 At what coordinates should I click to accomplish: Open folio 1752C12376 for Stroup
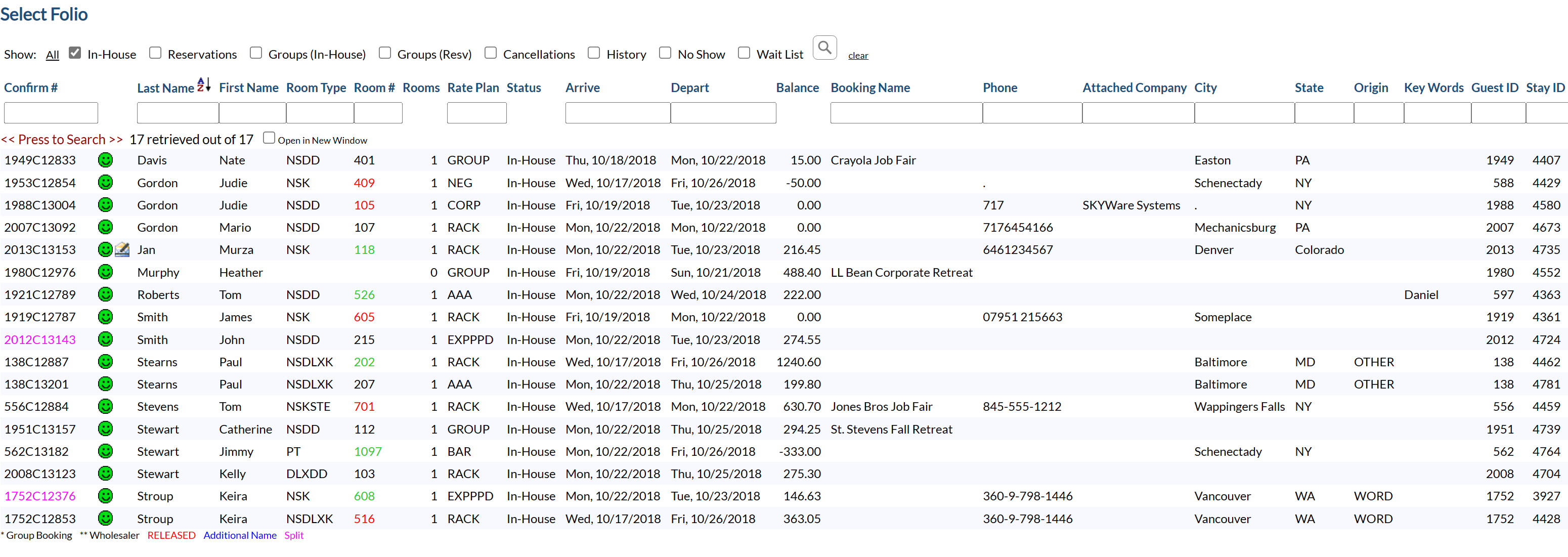pos(40,496)
